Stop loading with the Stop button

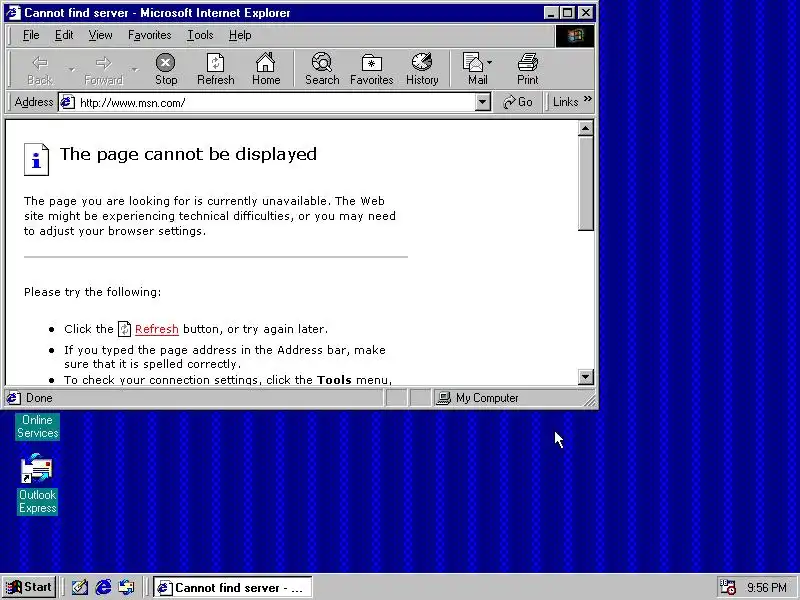coord(166,69)
